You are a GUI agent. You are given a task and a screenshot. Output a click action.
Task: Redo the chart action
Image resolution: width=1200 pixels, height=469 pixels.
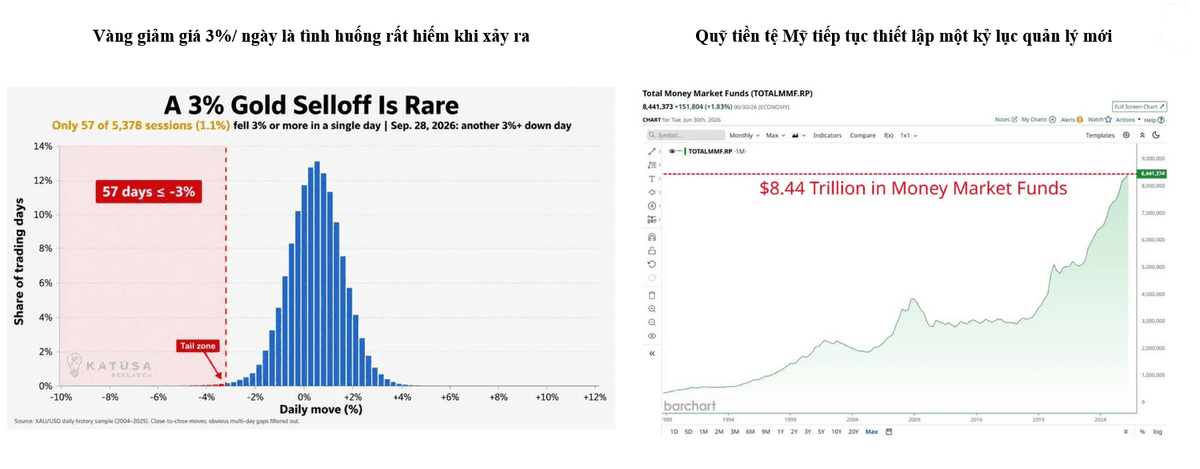(652, 278)
